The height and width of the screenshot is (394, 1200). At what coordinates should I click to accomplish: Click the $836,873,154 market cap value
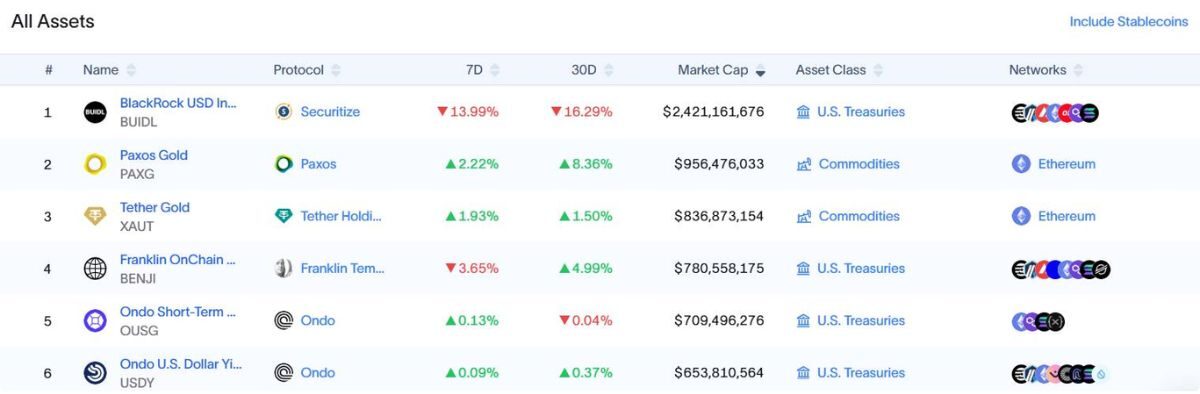tap(719, 216)
